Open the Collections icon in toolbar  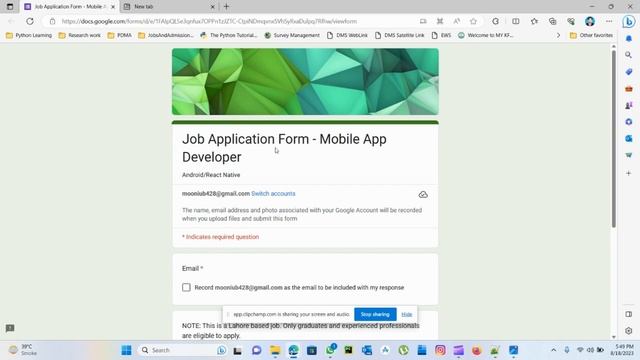pyautogui.click(x=552, y=21)
